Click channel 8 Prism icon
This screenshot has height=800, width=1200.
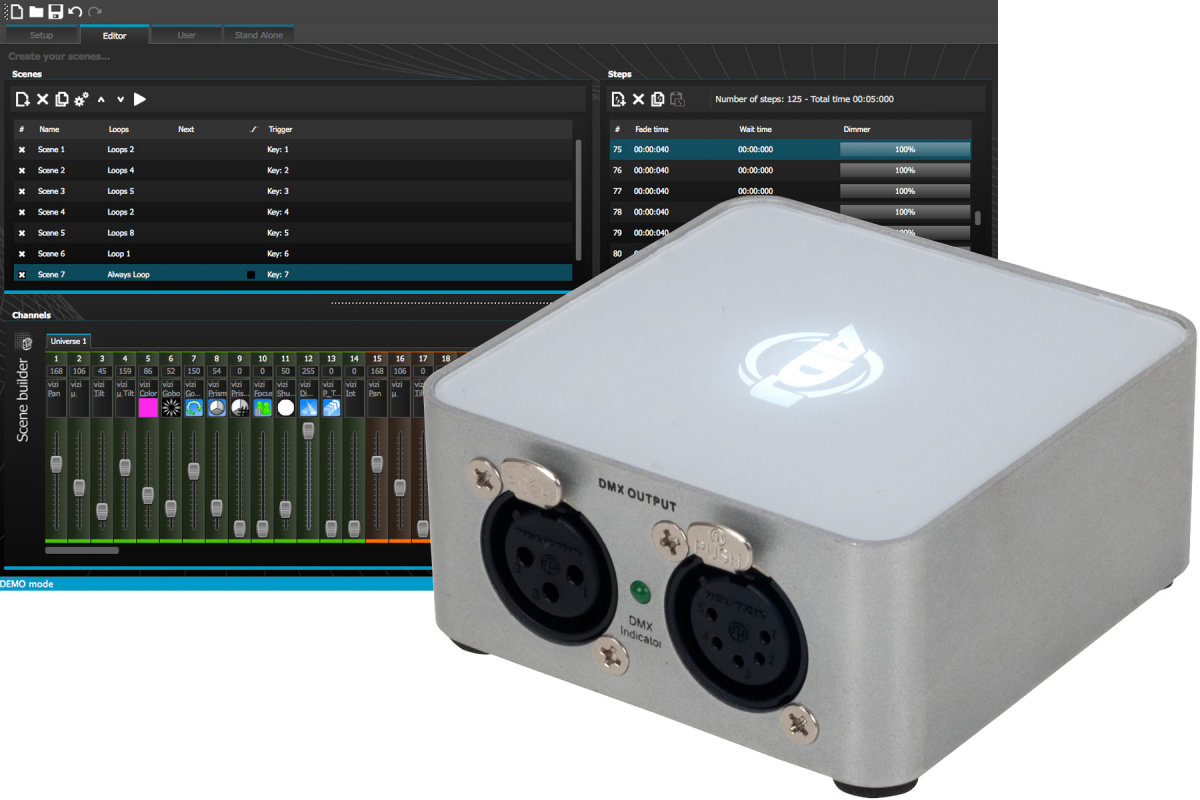[x=217, y=407]
